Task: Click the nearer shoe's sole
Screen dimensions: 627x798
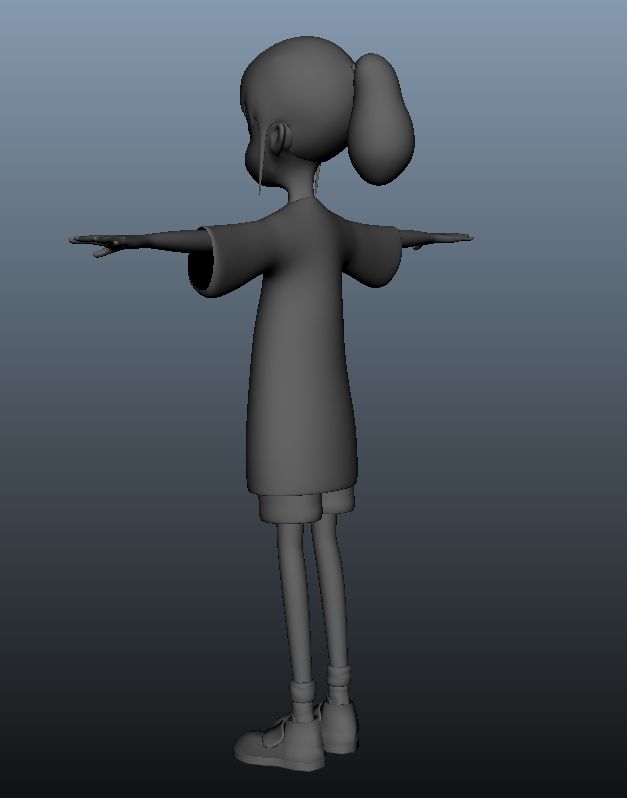Action: [275, 762]
